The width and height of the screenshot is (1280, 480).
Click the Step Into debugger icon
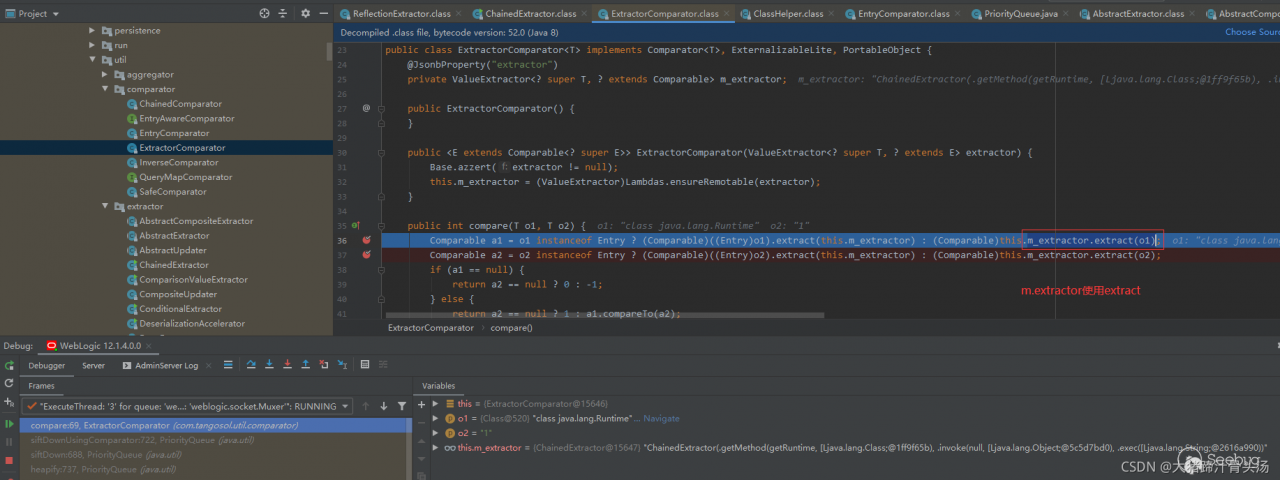pyautogui.click(x=269, y=365)
